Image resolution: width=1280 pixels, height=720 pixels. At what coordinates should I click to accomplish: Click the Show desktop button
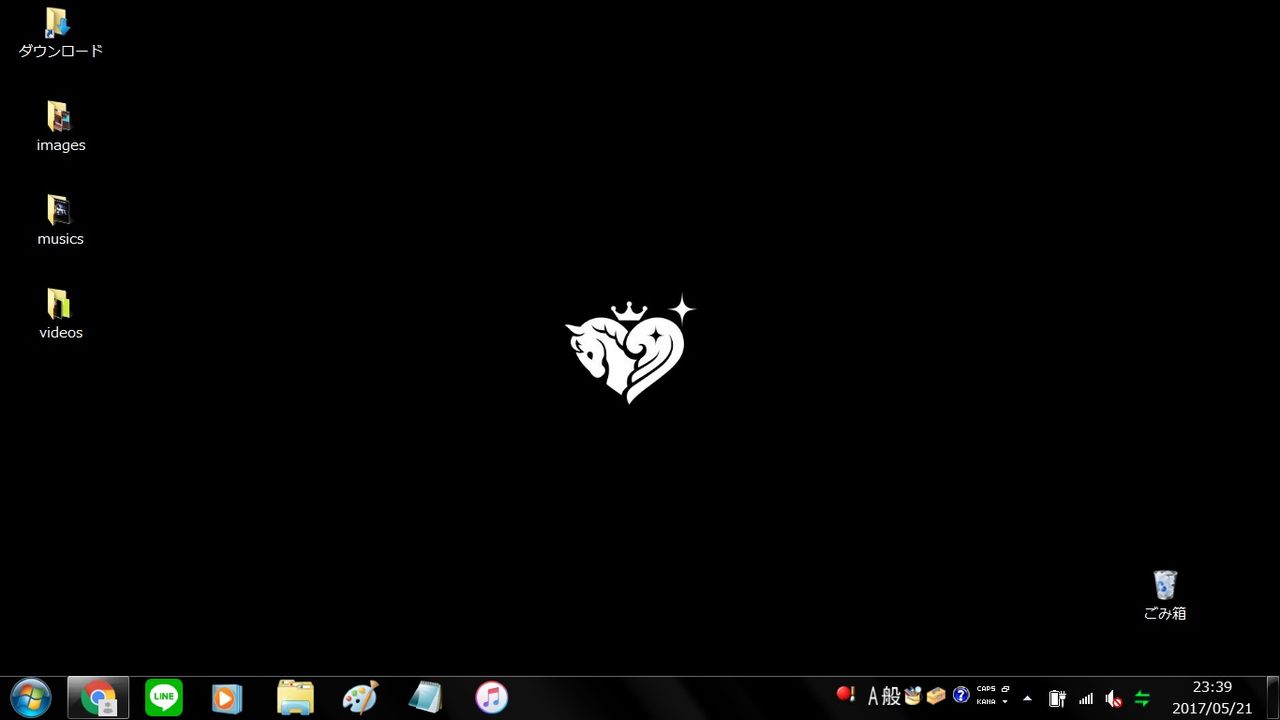[x=1272, y=698]
